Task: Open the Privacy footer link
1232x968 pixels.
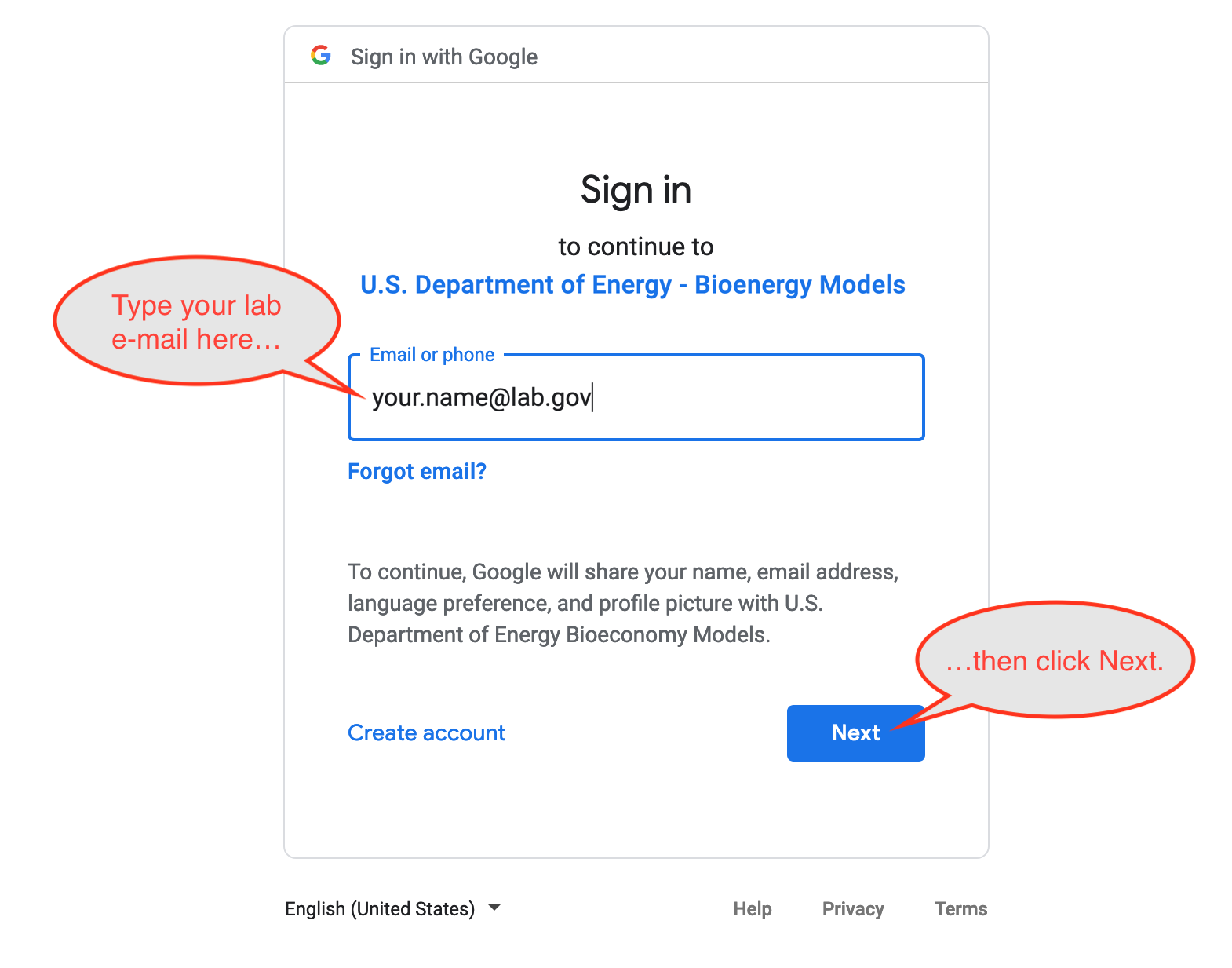Action: 853,908
